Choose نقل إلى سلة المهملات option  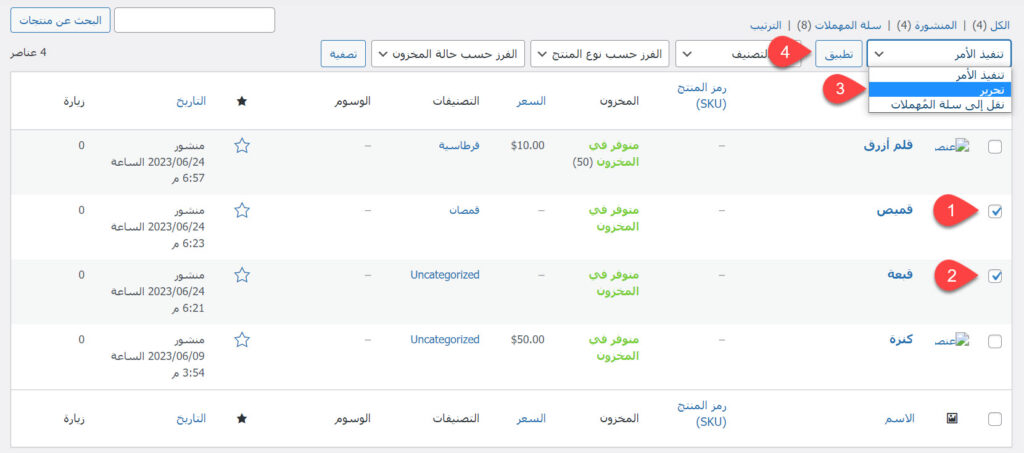[939, 104]
